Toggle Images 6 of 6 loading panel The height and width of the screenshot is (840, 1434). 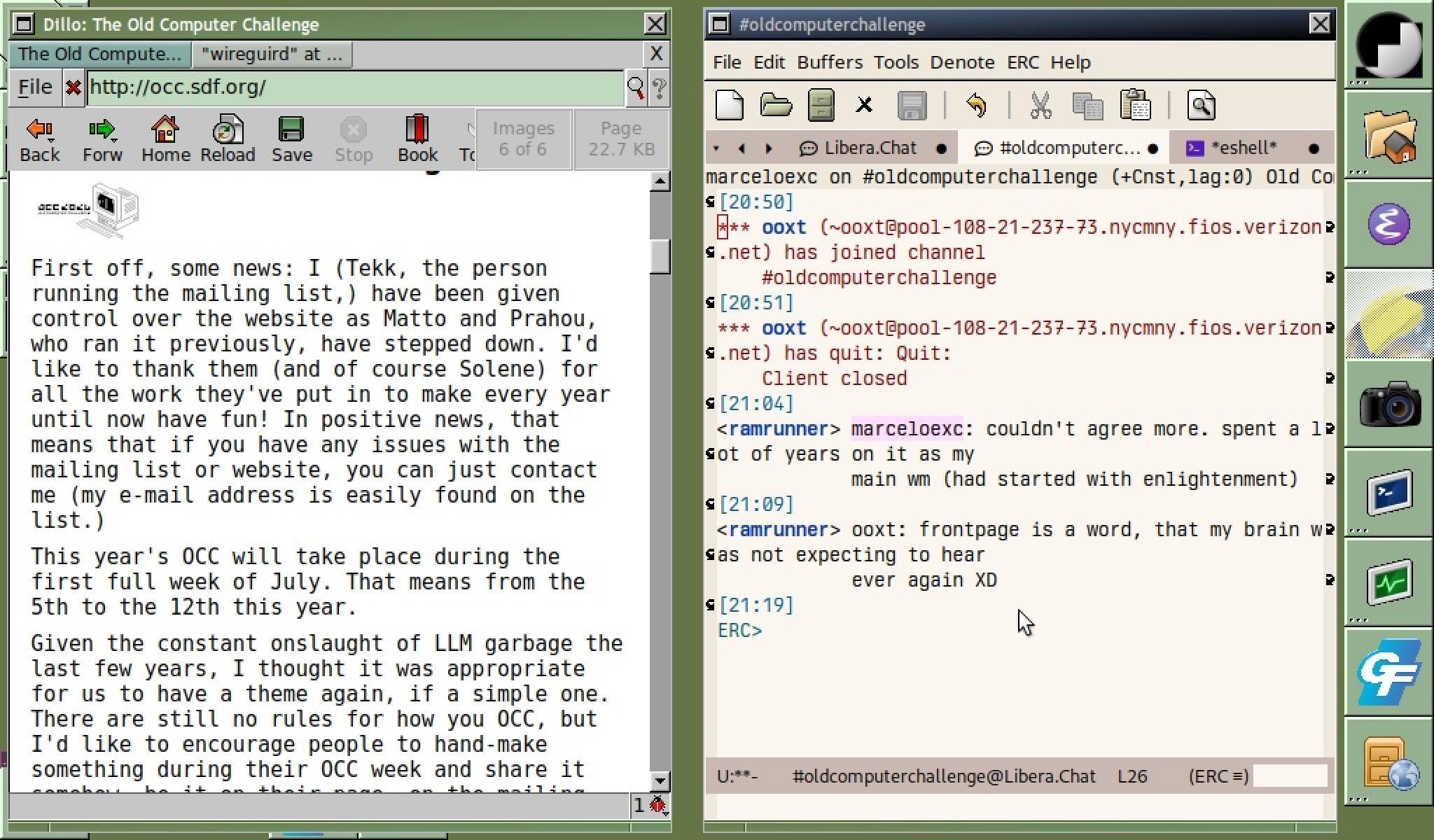click(524, 139)
